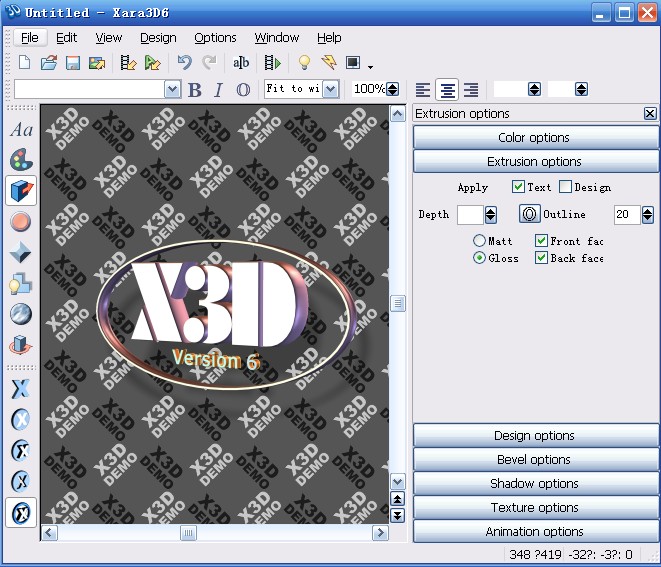
Task: Expand the Color options panel
Action: pos(535,137)
